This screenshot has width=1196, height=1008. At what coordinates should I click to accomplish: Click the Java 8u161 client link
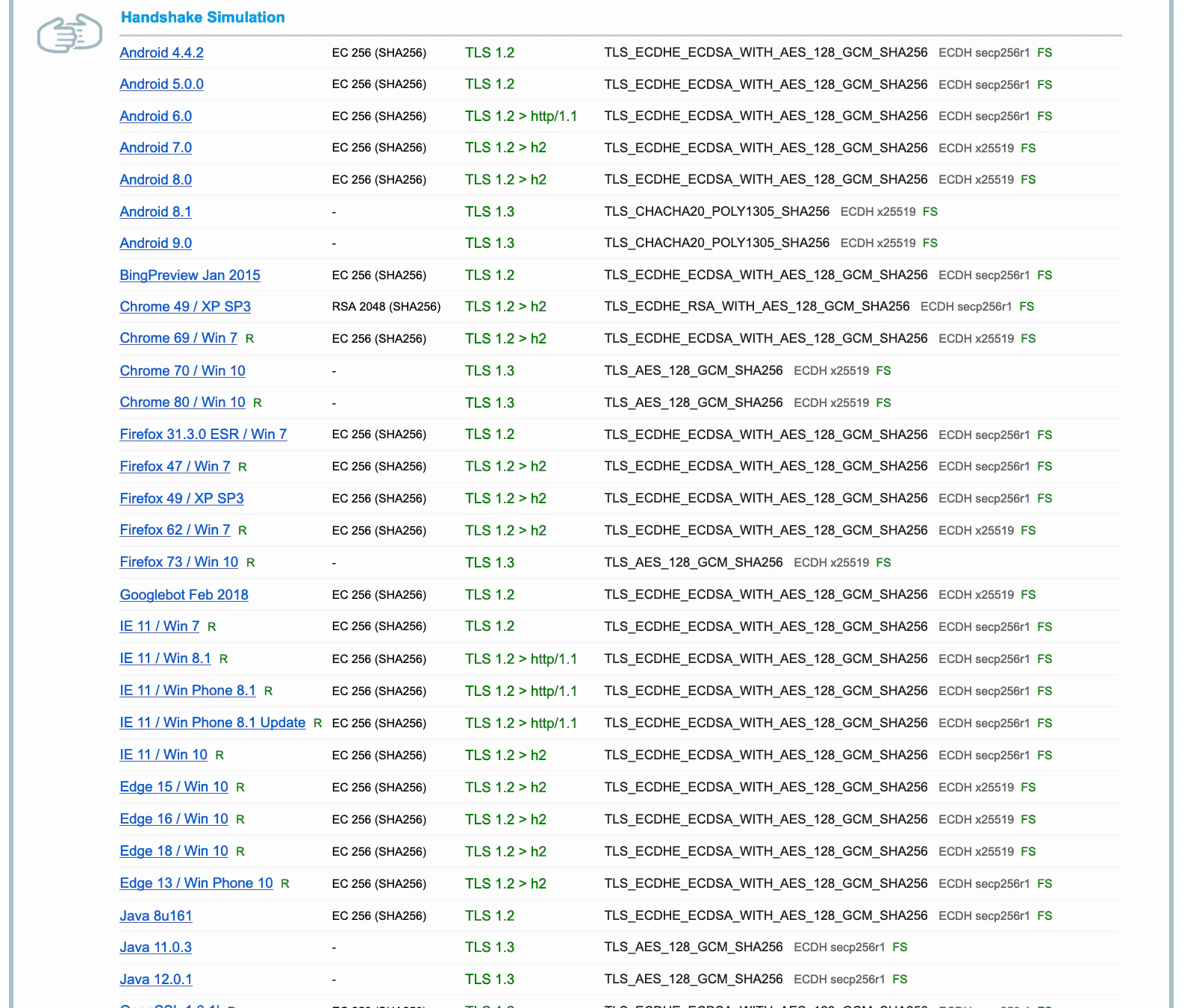click(156, 915)
